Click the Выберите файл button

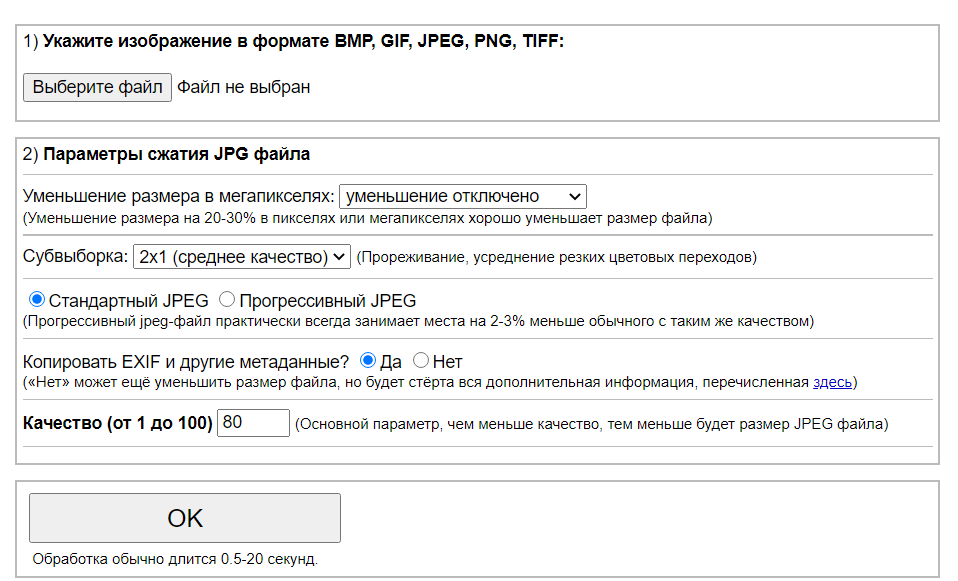pyautogui.click(x=97, y=87)
